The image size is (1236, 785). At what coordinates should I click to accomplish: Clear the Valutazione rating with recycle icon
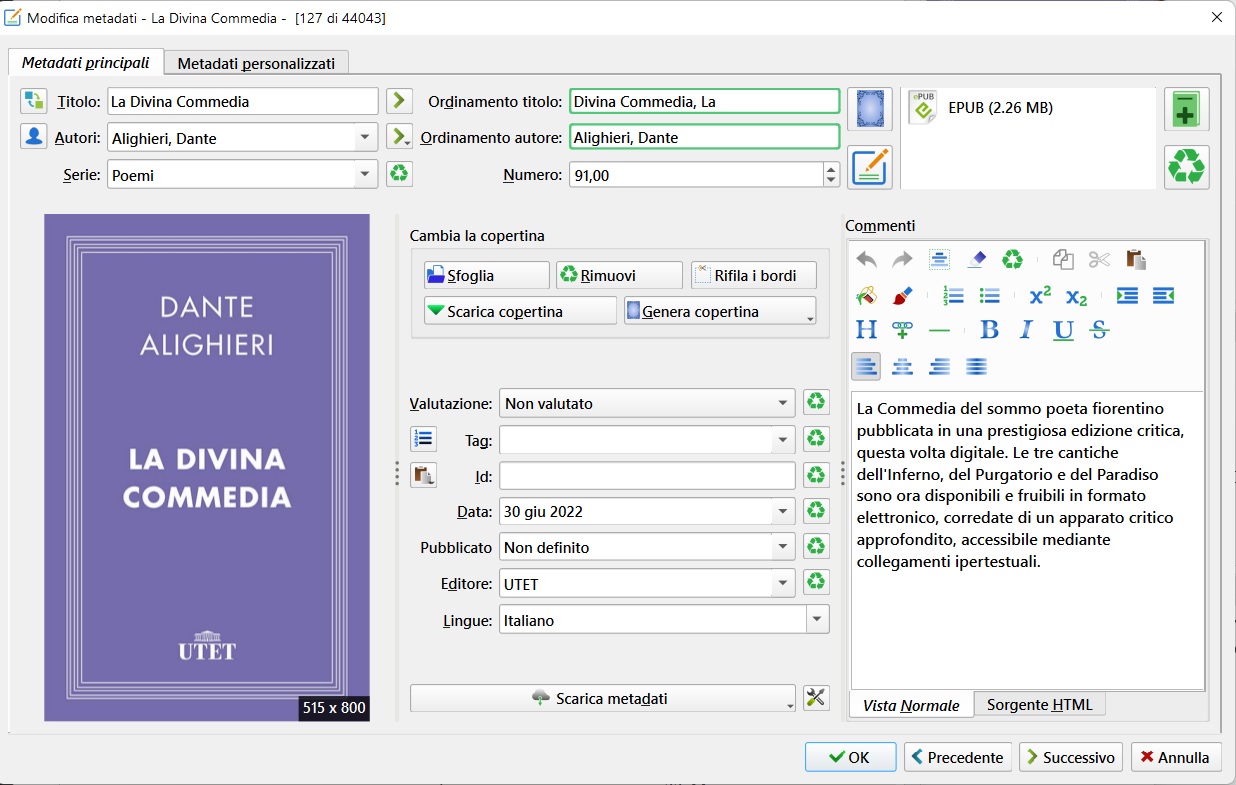(816, 403)
